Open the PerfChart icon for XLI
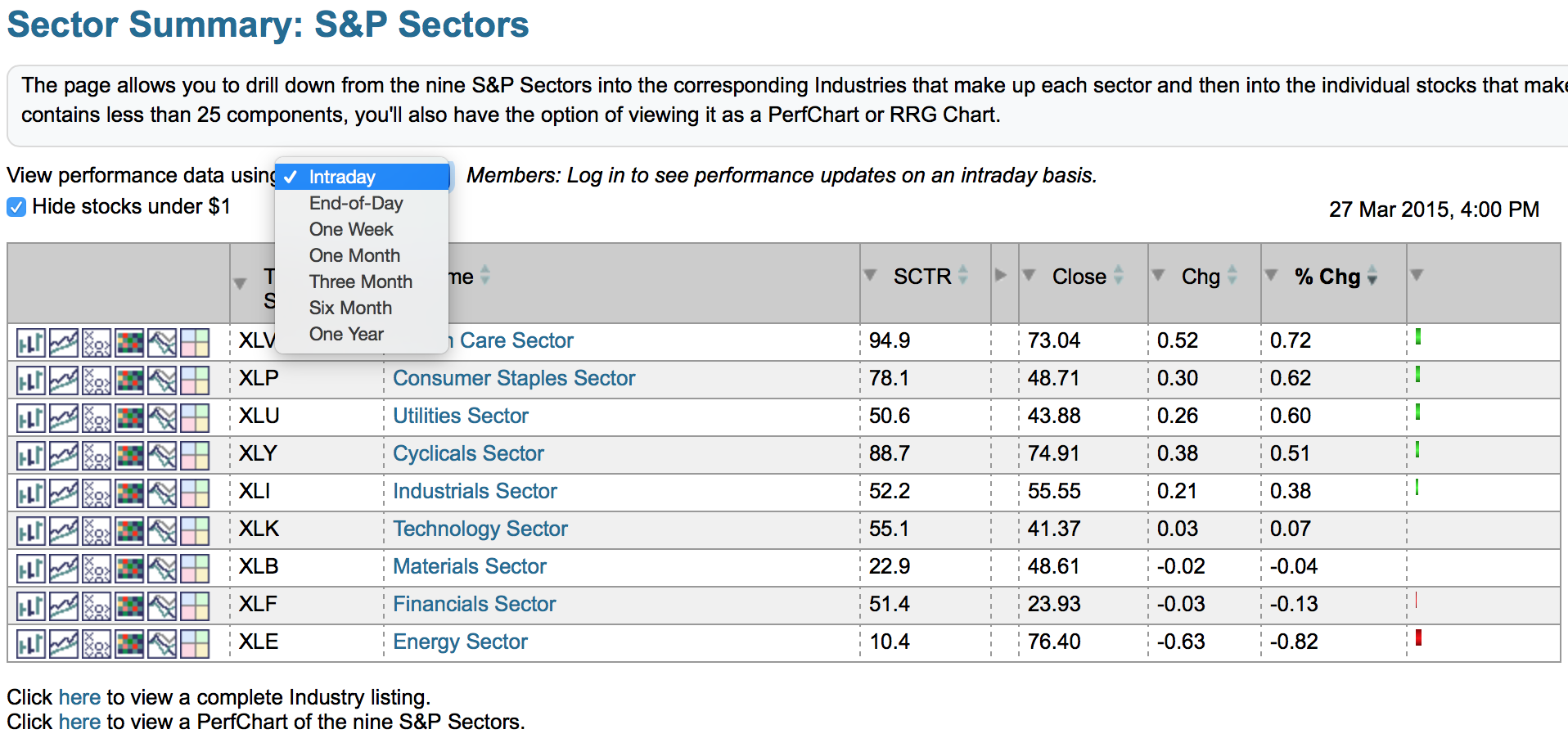 [x=162, y=493]
